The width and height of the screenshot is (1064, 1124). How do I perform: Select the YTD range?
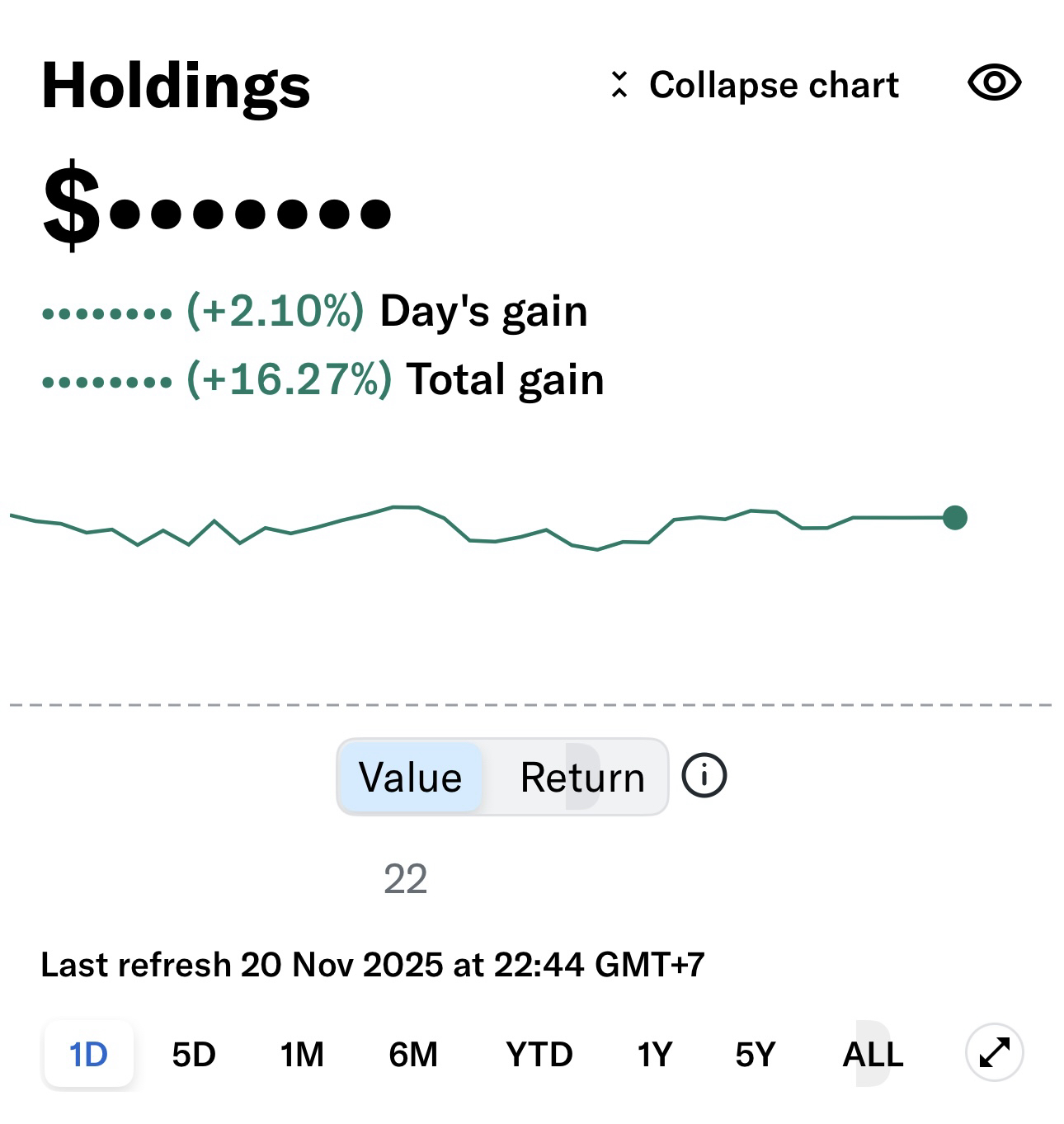539,1054
